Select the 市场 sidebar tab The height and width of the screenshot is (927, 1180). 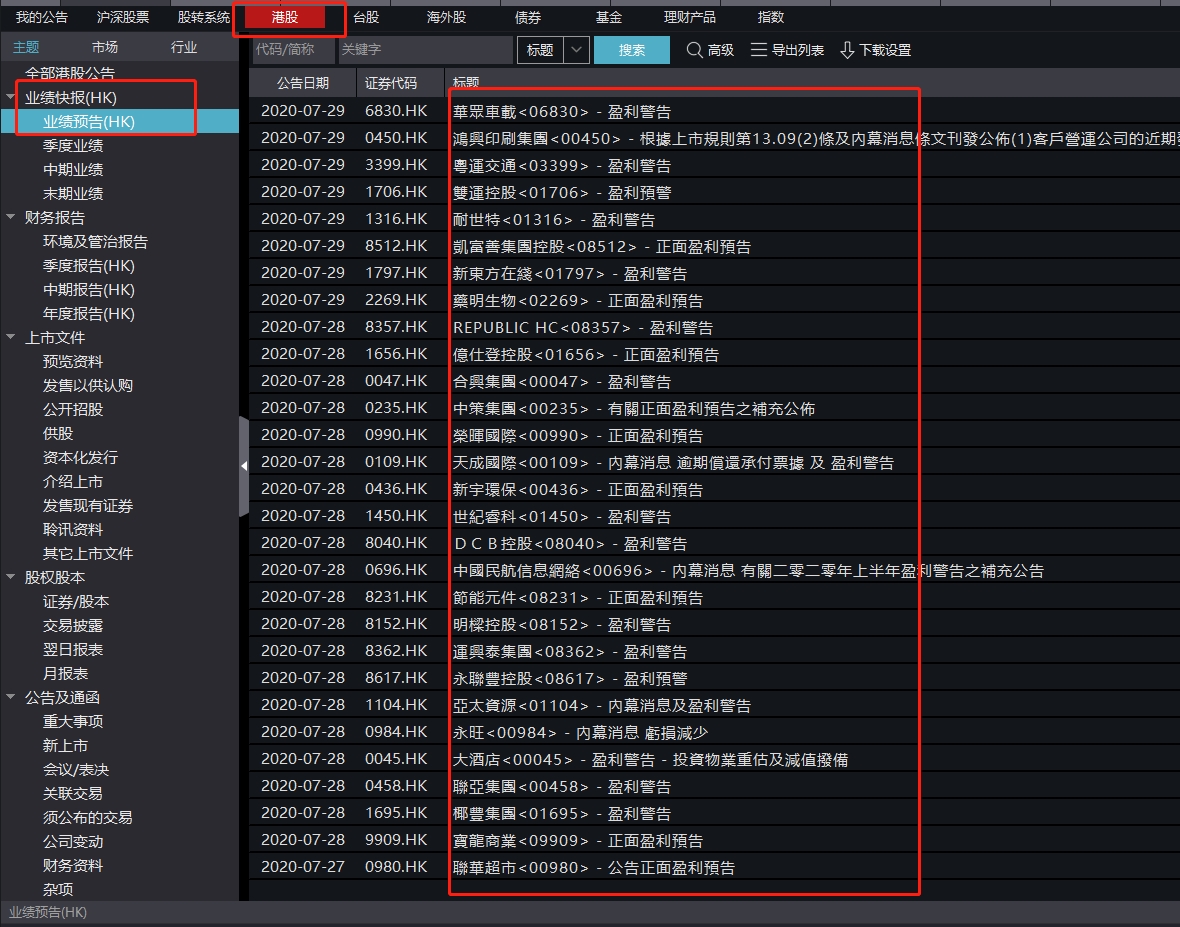tap(105, 47)
